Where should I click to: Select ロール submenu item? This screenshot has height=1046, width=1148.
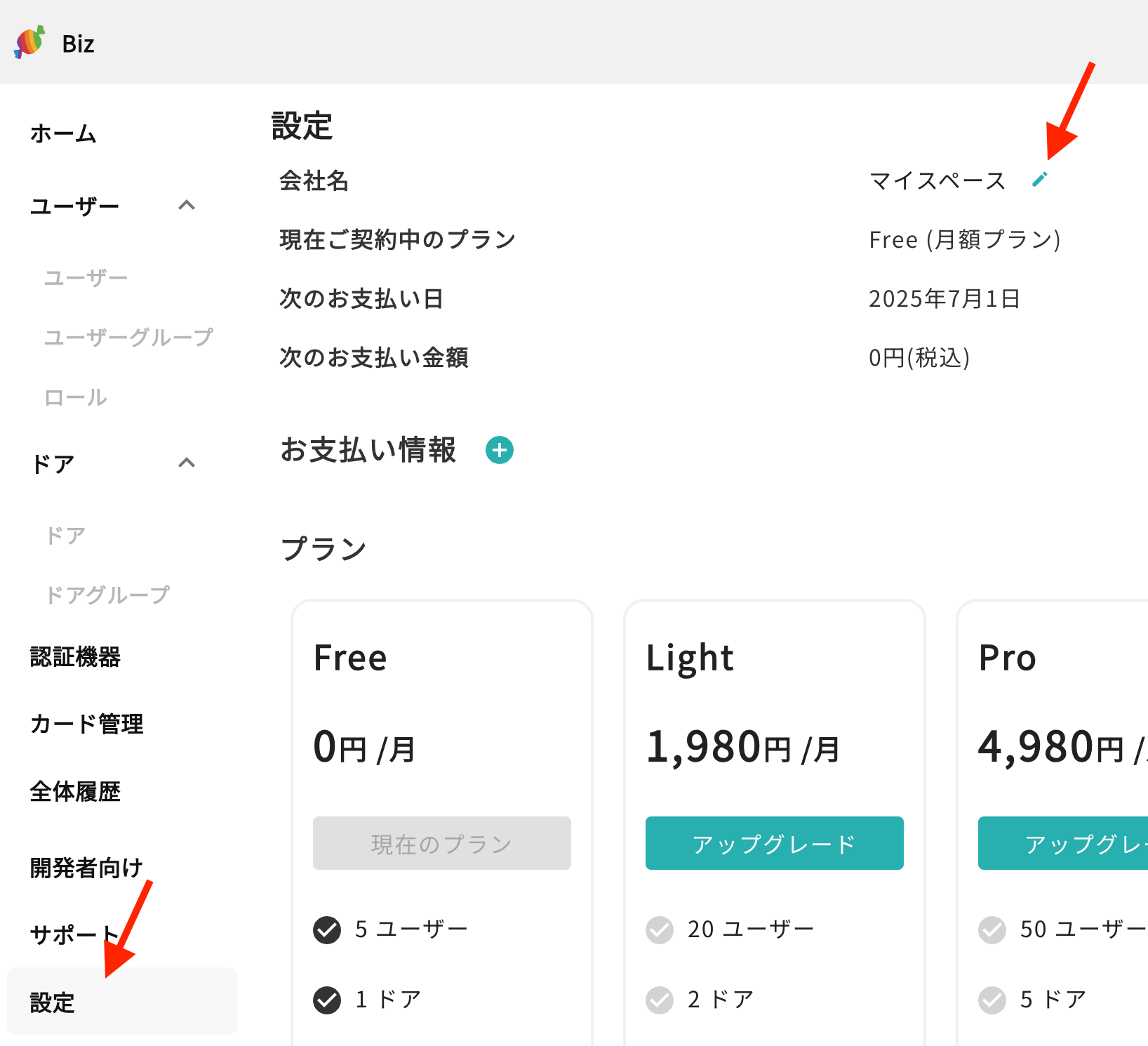pyautogui.click(x=76, y=397)
